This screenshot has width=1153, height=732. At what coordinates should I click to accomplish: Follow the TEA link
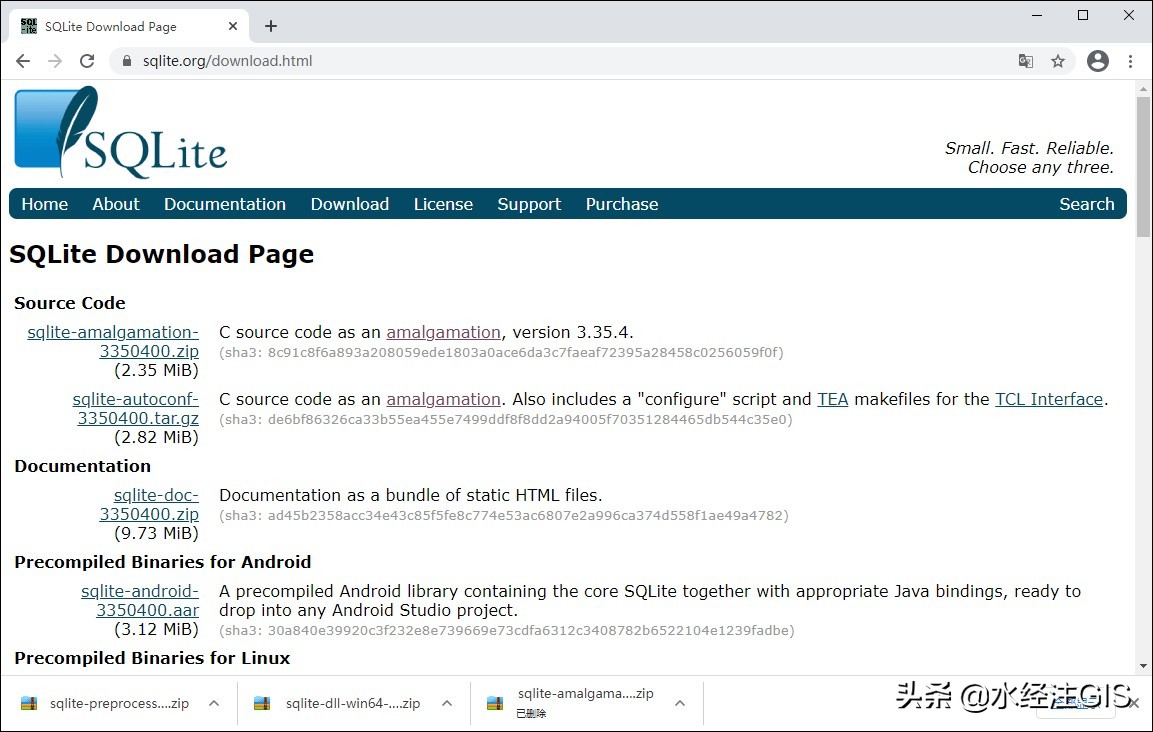tap(832, 399)
